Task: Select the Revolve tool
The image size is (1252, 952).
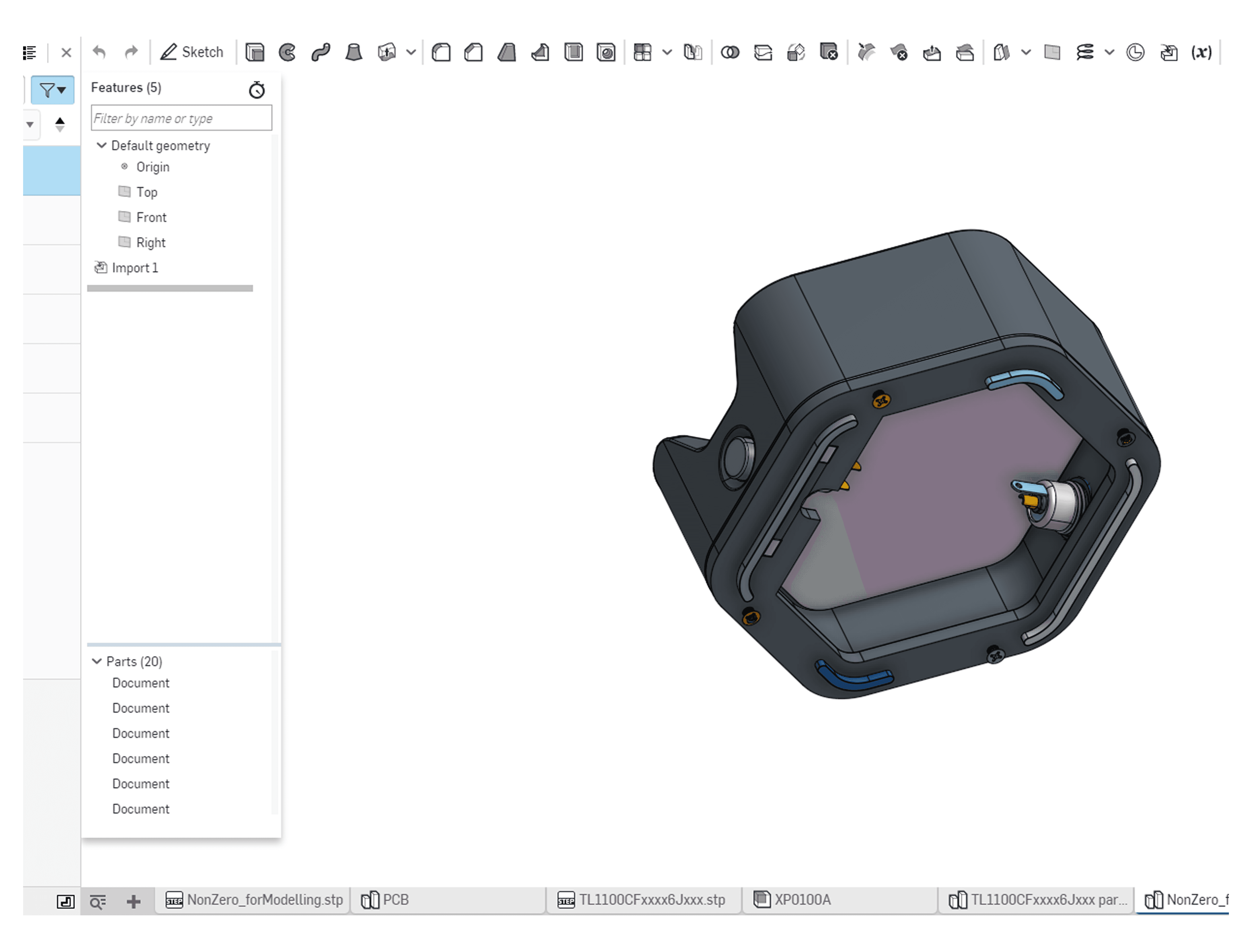Action: pos(287,52)
